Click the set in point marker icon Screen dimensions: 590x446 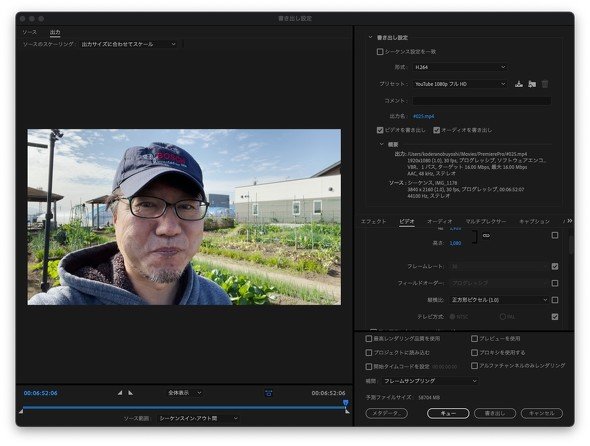[120, 393]
